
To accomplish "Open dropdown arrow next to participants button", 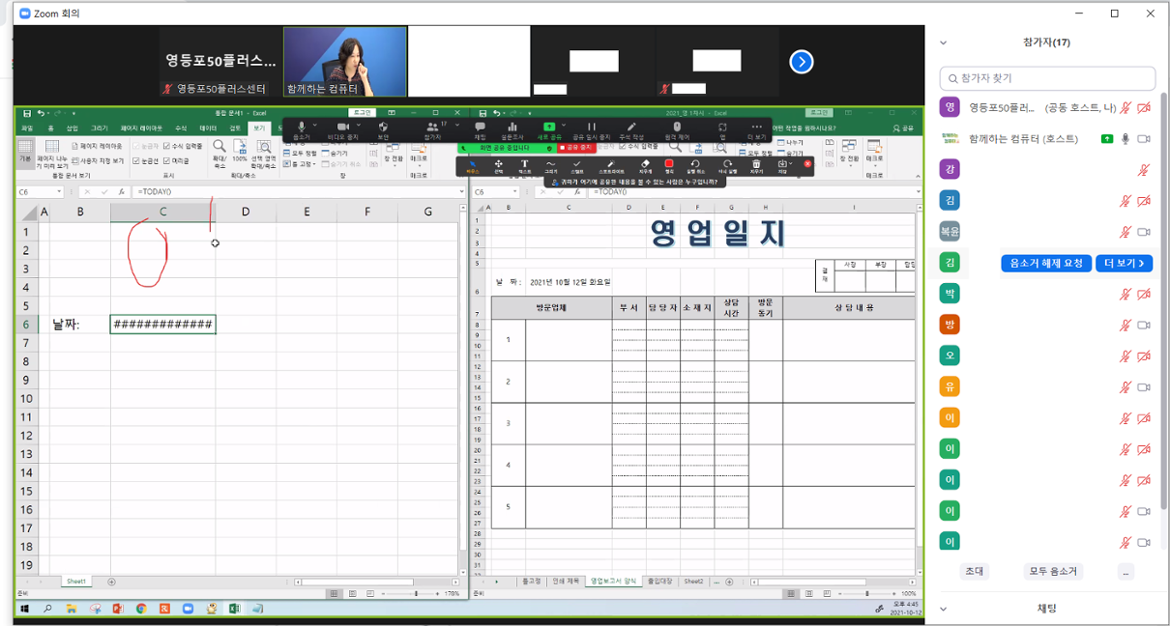I will 457,125.
